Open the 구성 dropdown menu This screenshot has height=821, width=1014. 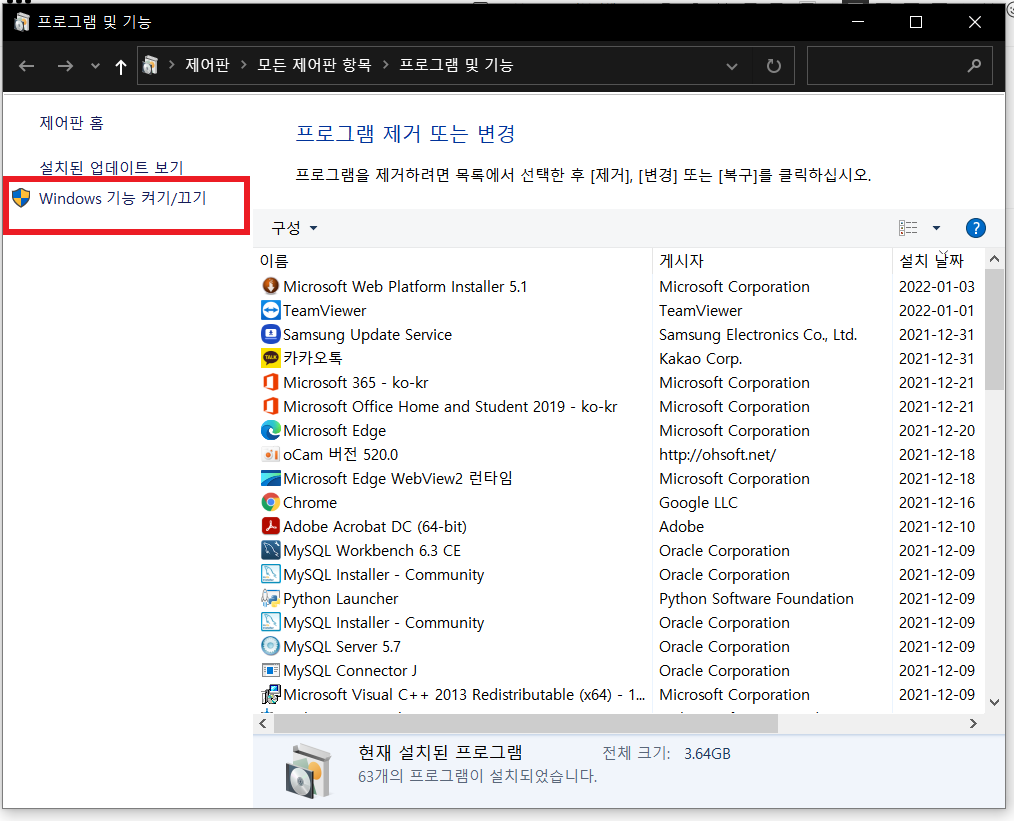tap(294, 228)
